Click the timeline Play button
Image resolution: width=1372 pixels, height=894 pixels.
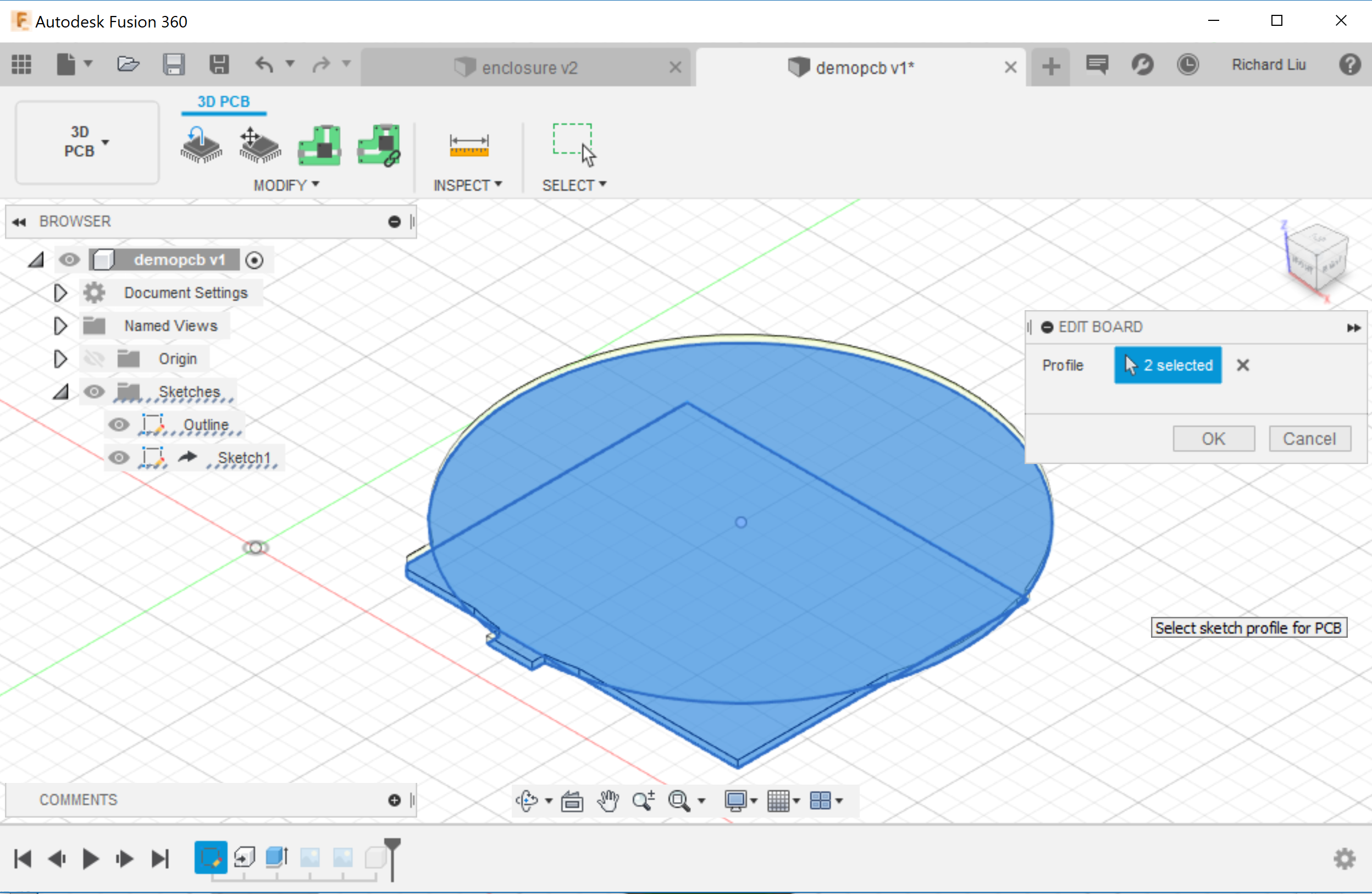(x=91, y=859)
